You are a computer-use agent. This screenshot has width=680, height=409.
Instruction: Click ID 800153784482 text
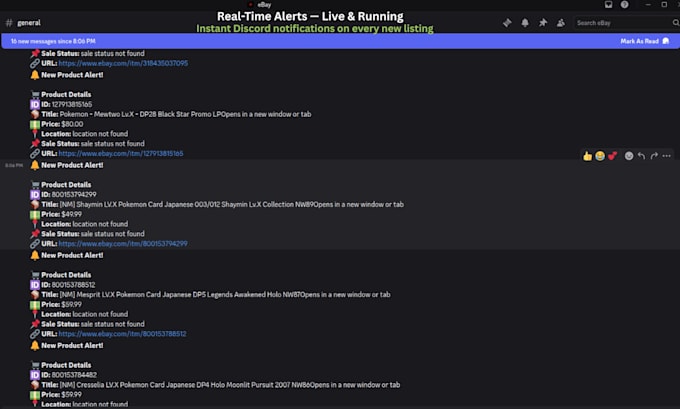(x=69, y=375)
